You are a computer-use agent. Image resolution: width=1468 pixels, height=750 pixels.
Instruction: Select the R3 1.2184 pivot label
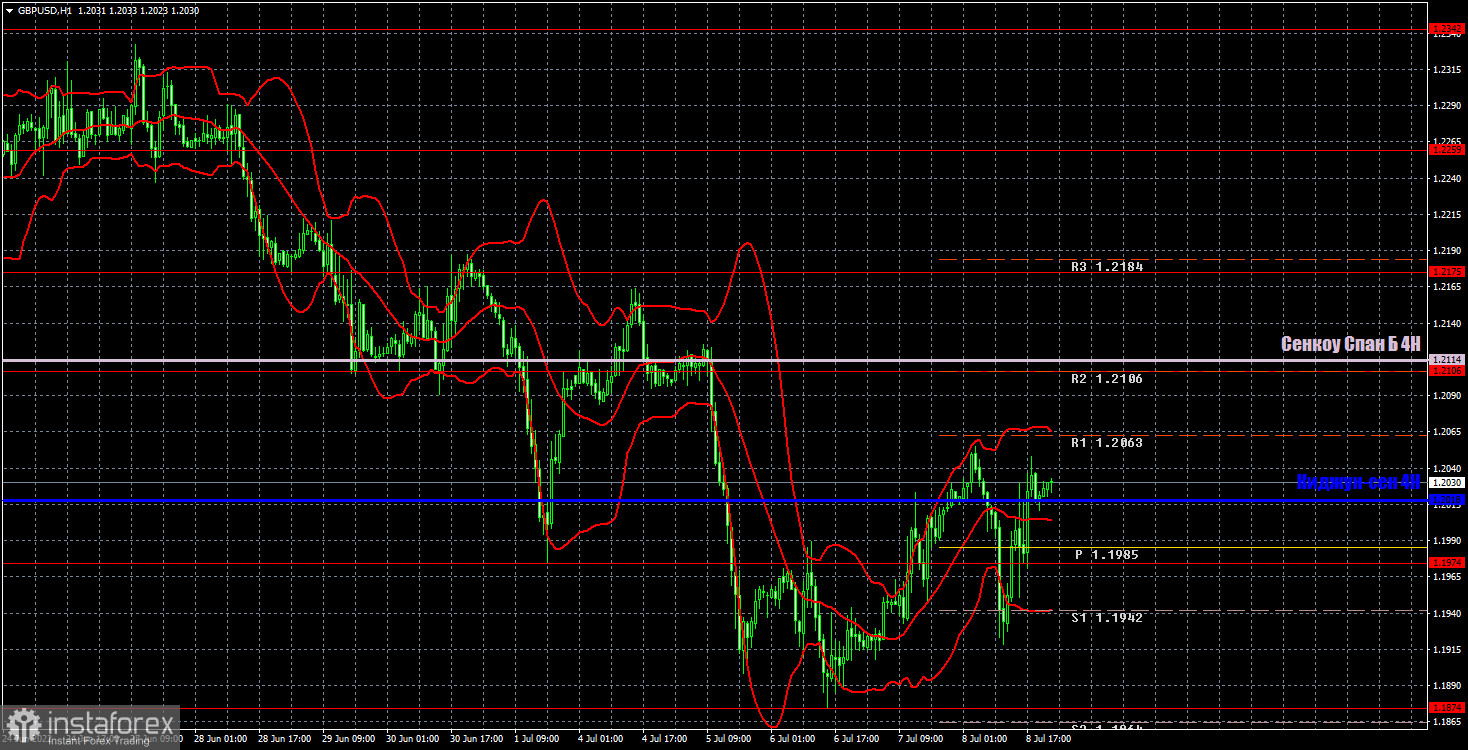1106,267
